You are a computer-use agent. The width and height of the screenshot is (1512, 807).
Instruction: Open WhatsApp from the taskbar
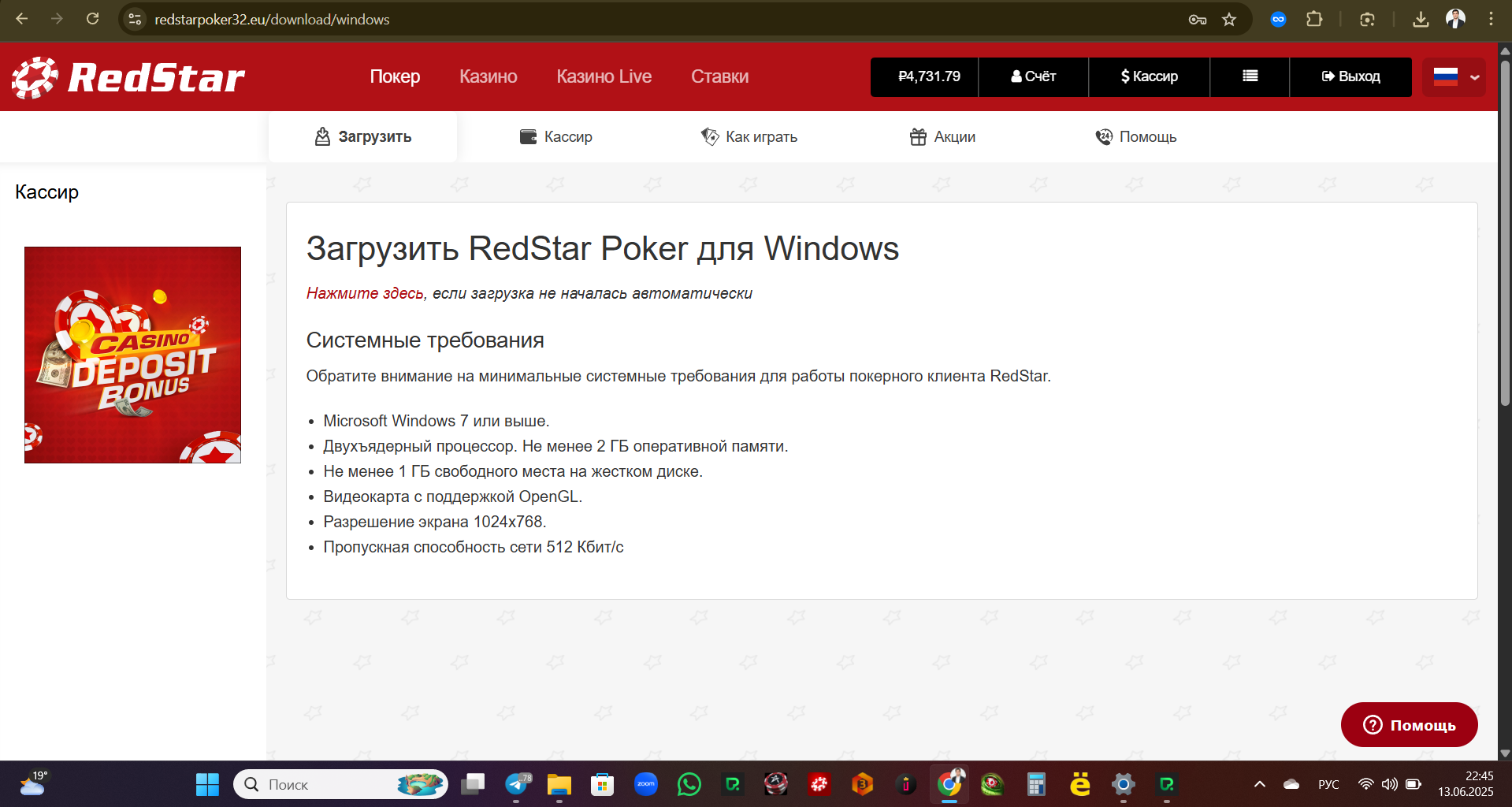click(x=689, y=784)
